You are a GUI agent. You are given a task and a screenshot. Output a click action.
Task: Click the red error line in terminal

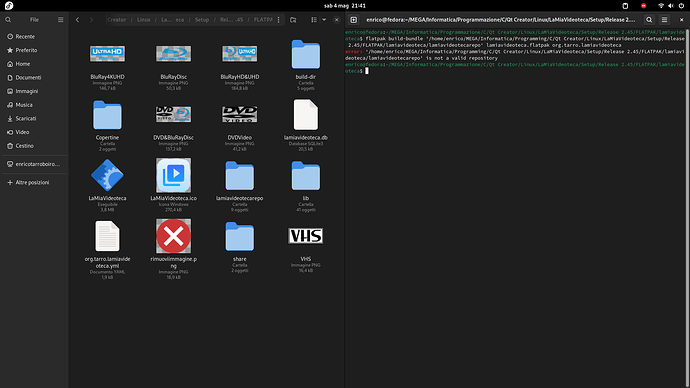pos(515,55)
